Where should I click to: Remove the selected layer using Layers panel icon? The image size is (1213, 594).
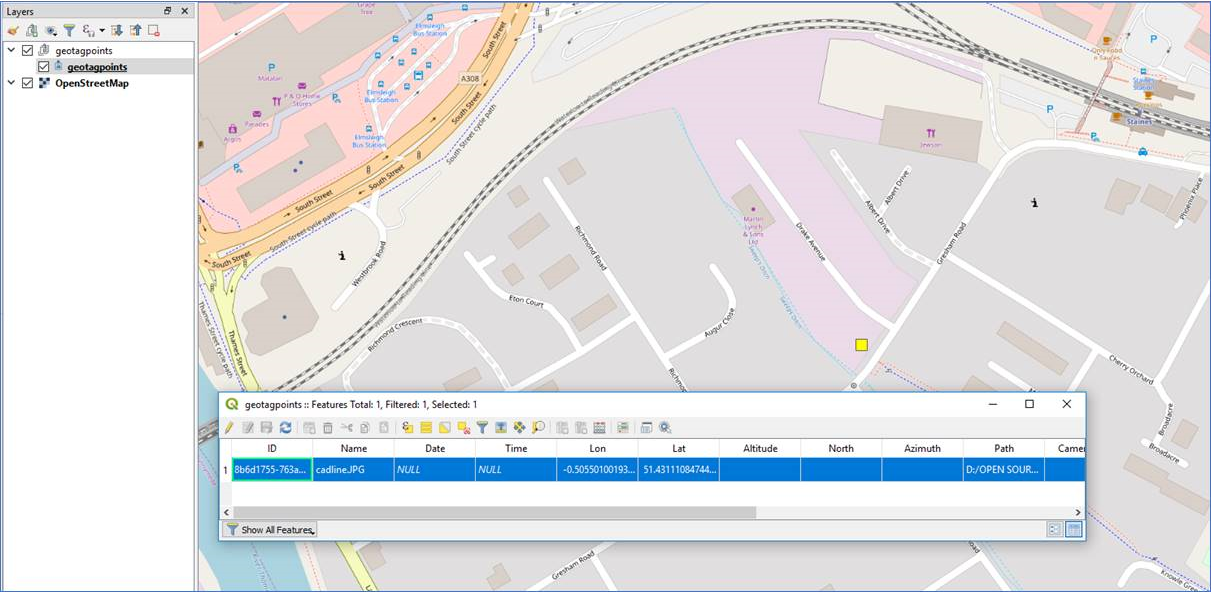(x=152, y=29)
